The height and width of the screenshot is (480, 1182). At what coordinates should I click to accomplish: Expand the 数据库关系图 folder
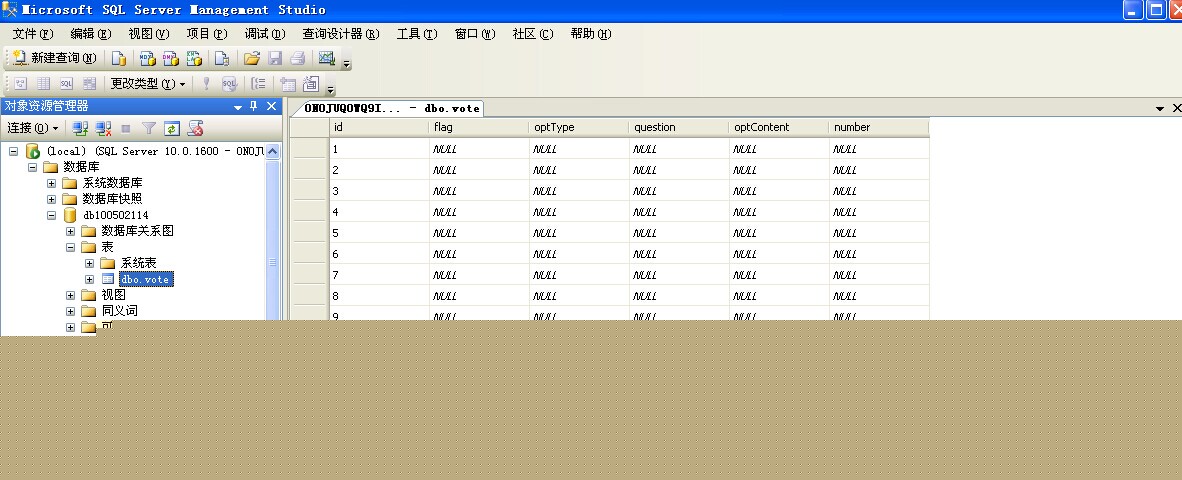pos(70,231)
